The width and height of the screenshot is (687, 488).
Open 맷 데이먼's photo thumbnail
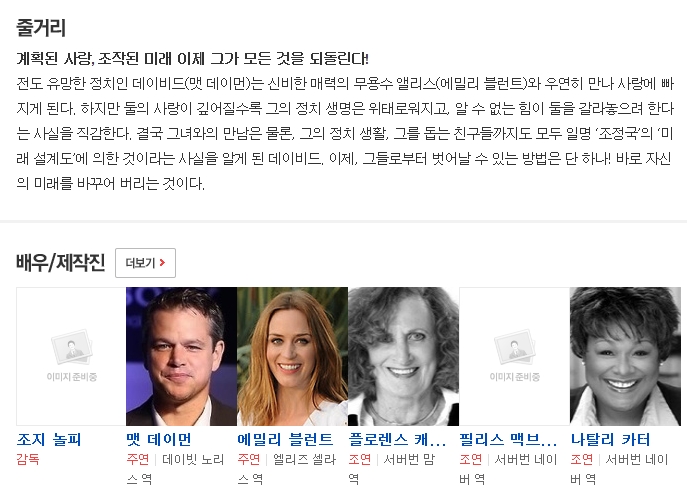coord(181,356)
